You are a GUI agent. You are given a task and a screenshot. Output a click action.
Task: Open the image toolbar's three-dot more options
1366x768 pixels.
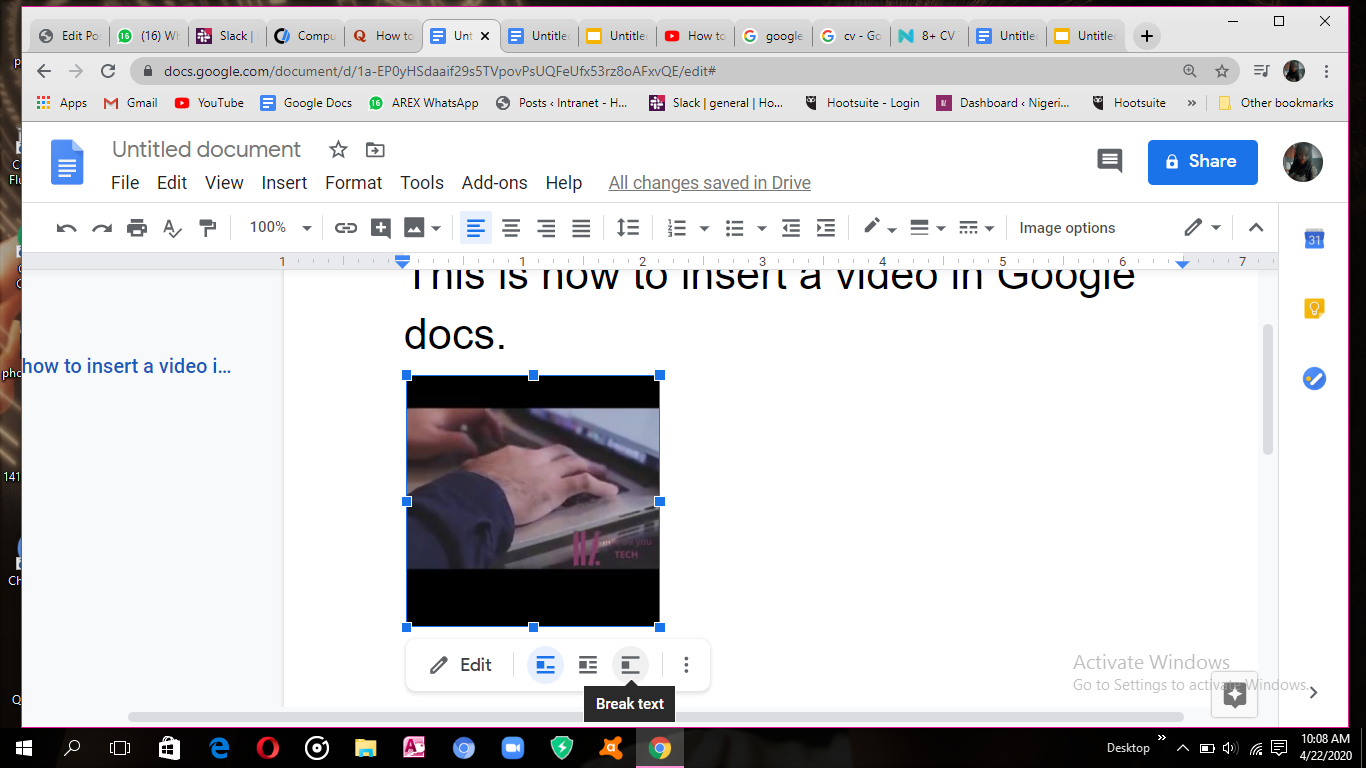(686, 665)
